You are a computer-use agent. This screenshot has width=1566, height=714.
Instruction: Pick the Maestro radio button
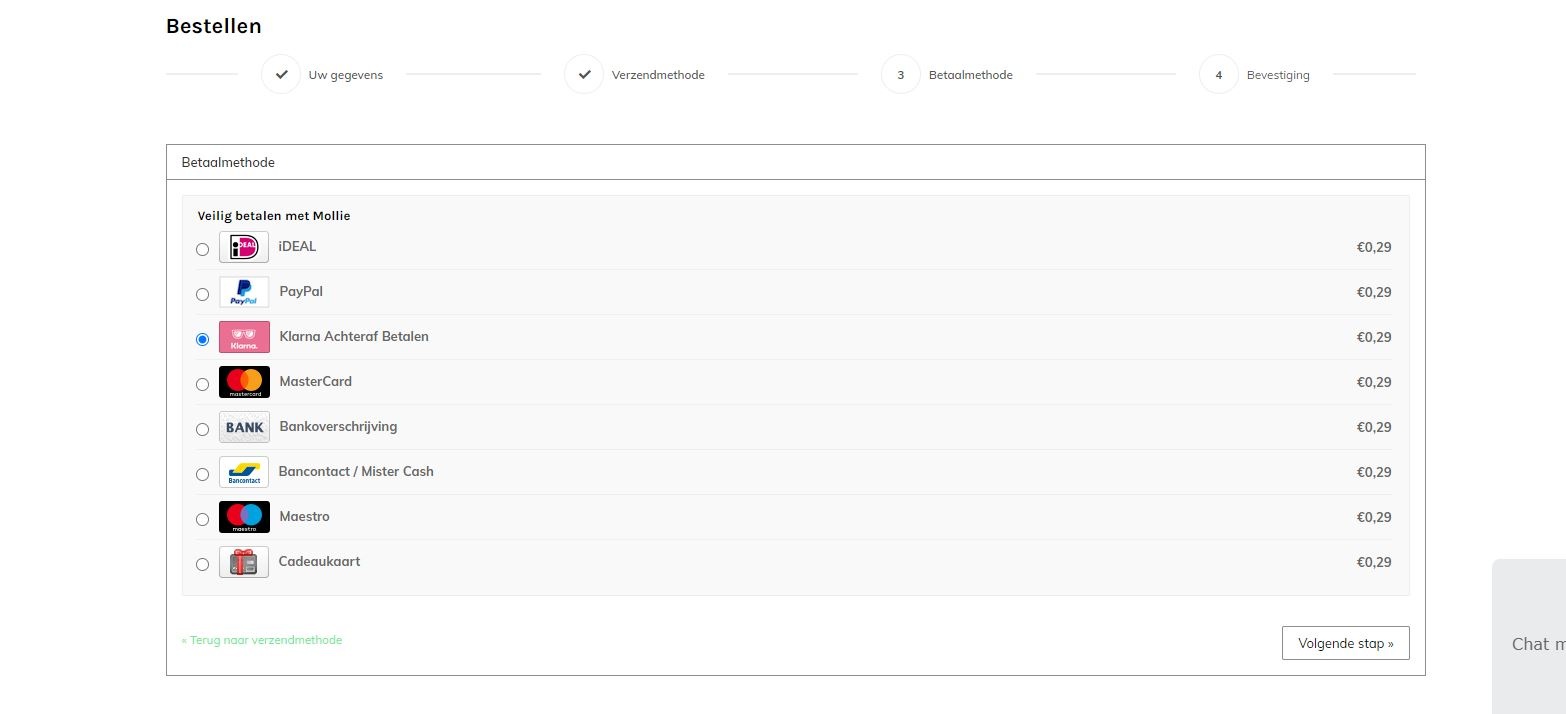pyautogui.click(x=202, y=519)
